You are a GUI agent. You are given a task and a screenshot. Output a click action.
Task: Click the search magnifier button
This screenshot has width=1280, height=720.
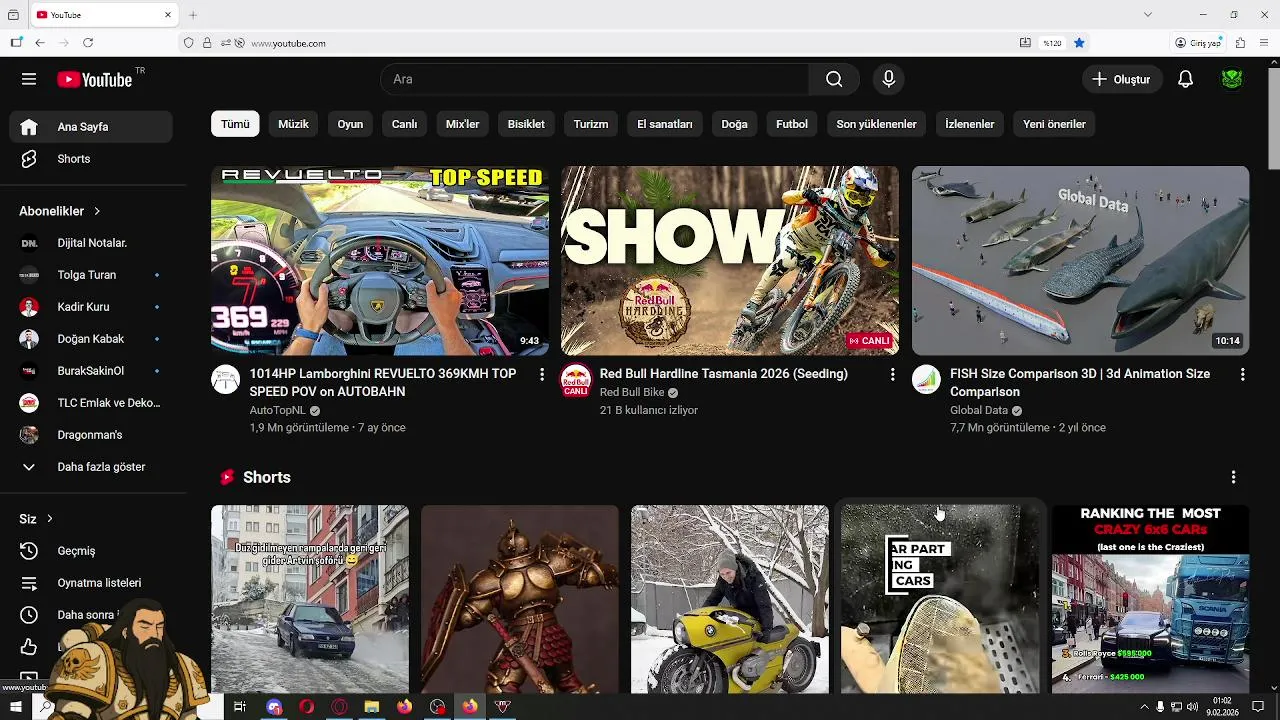834,79
